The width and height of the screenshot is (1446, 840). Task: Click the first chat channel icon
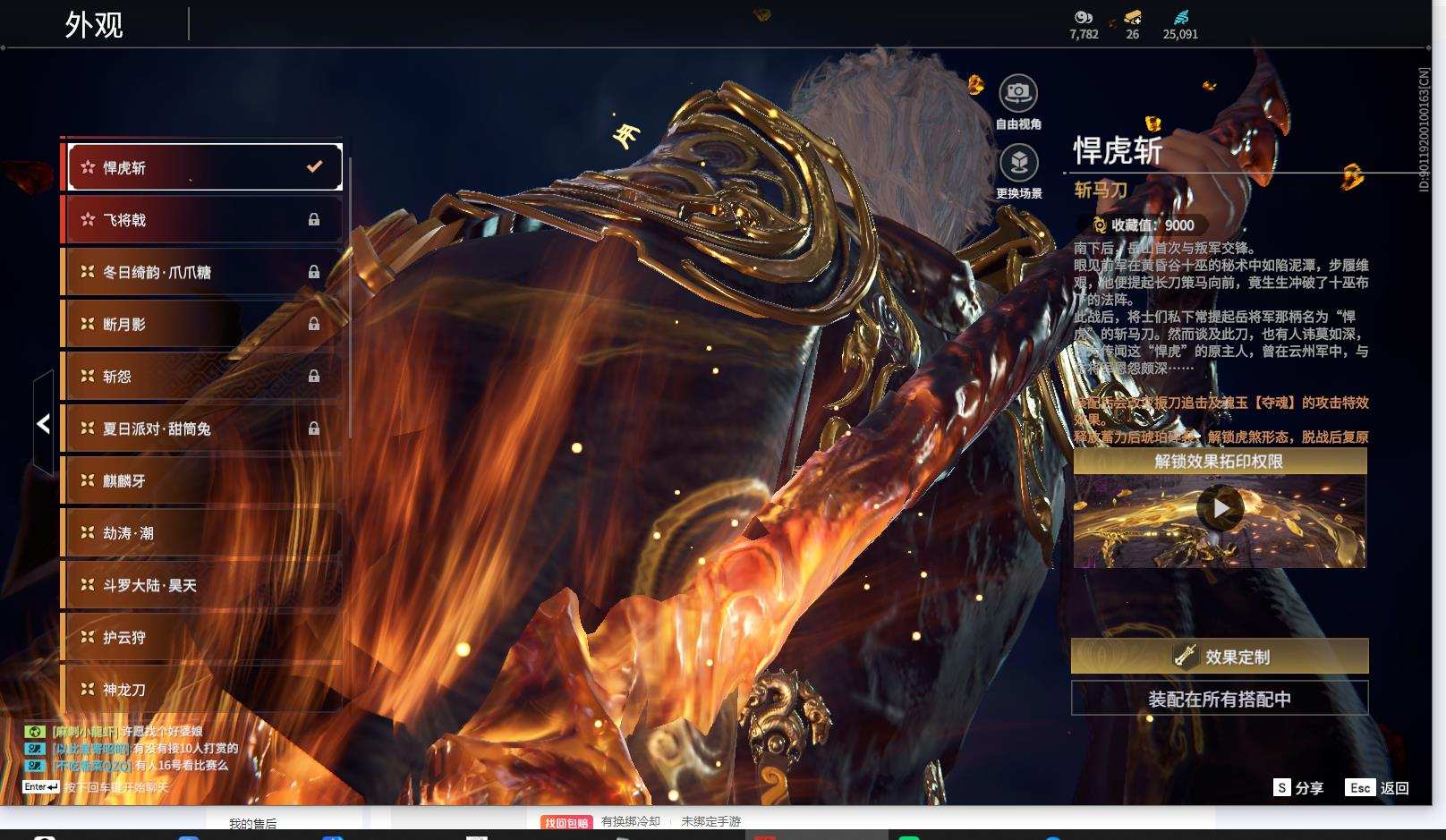(x=34, y=732)
